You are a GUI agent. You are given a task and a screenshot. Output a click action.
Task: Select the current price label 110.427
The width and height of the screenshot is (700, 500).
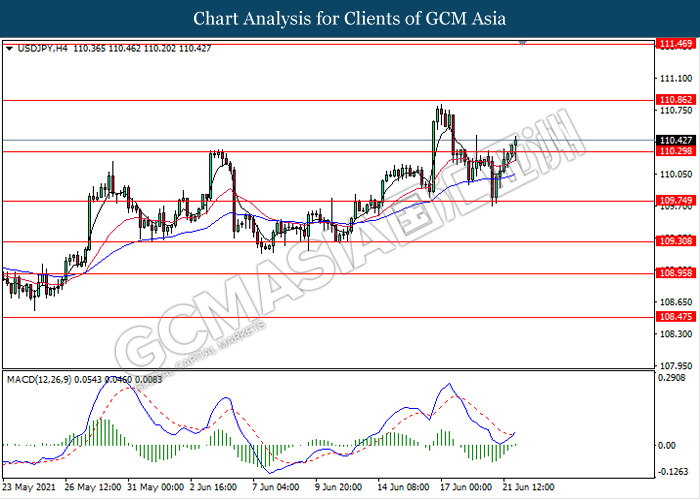pyautogui.click(x=676, y=140)
